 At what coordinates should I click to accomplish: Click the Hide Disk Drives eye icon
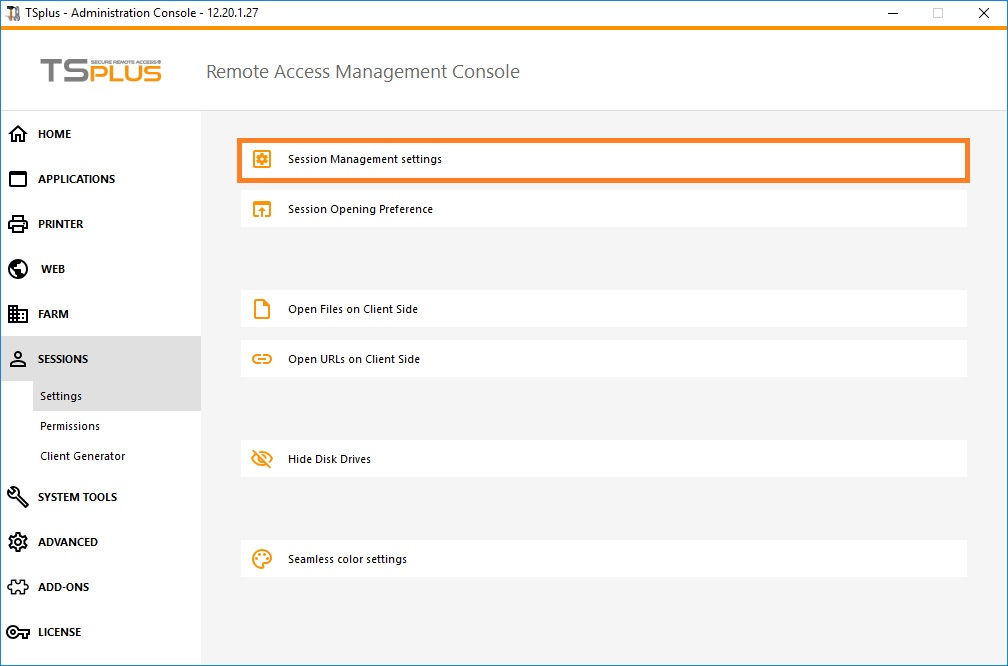262,459
